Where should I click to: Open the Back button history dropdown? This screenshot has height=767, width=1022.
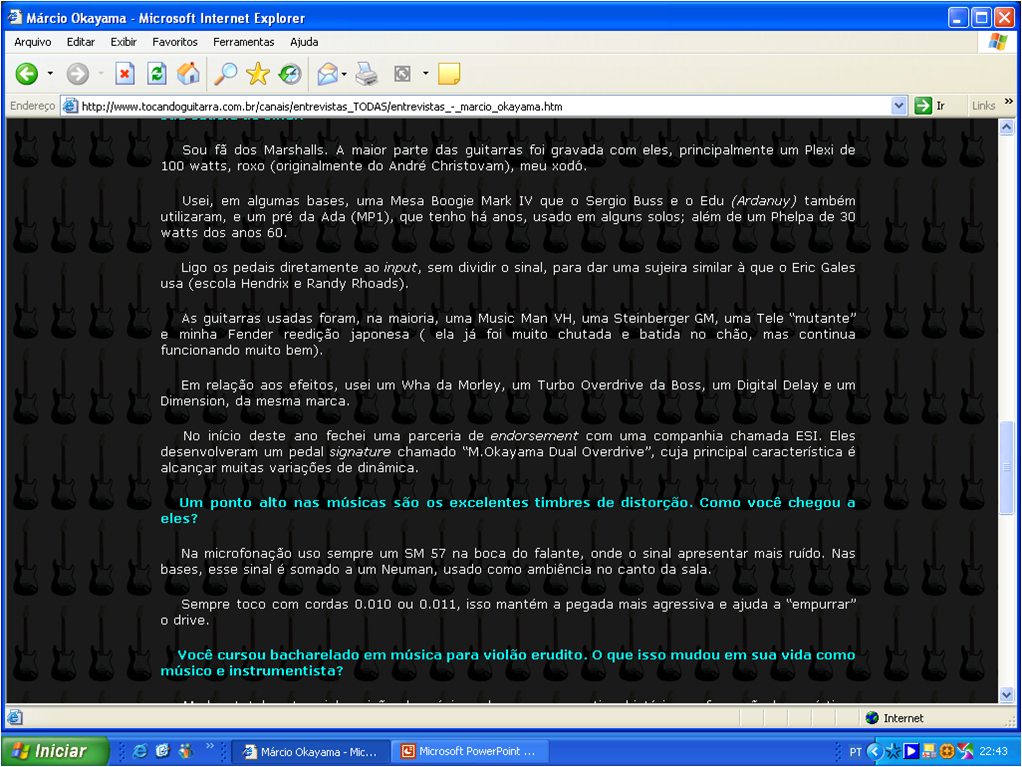pos(50,74)
